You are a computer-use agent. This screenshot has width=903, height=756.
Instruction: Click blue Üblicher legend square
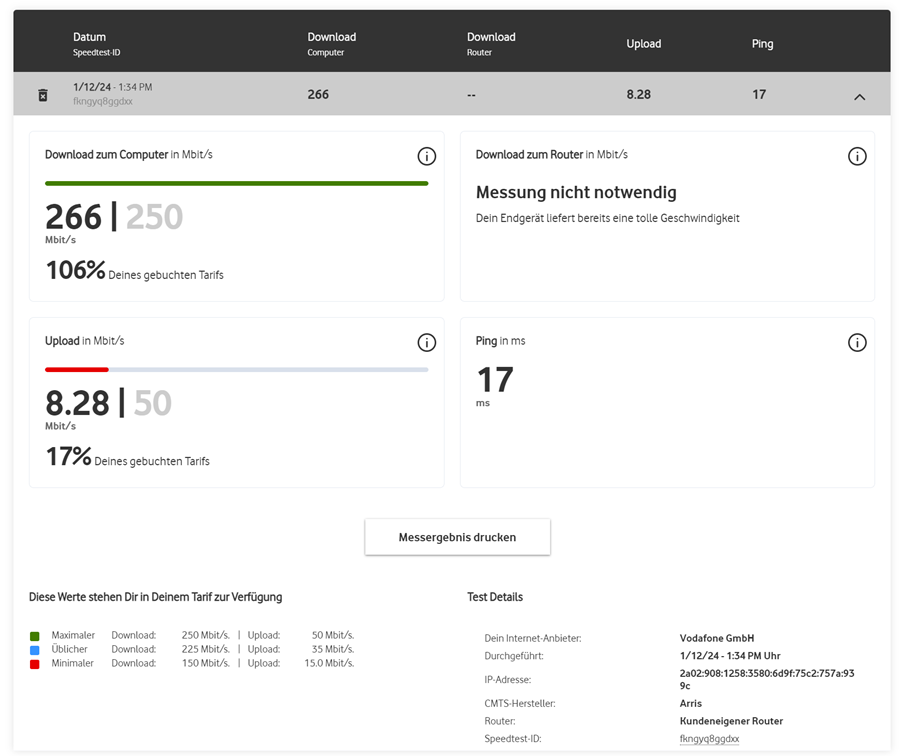(x=34, y=649)
